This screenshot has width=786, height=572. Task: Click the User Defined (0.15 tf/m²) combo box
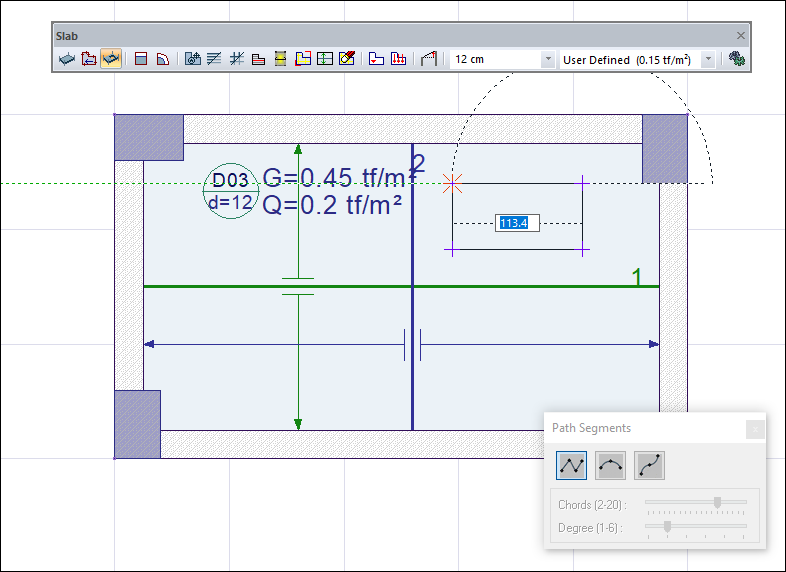click(628, 60)
